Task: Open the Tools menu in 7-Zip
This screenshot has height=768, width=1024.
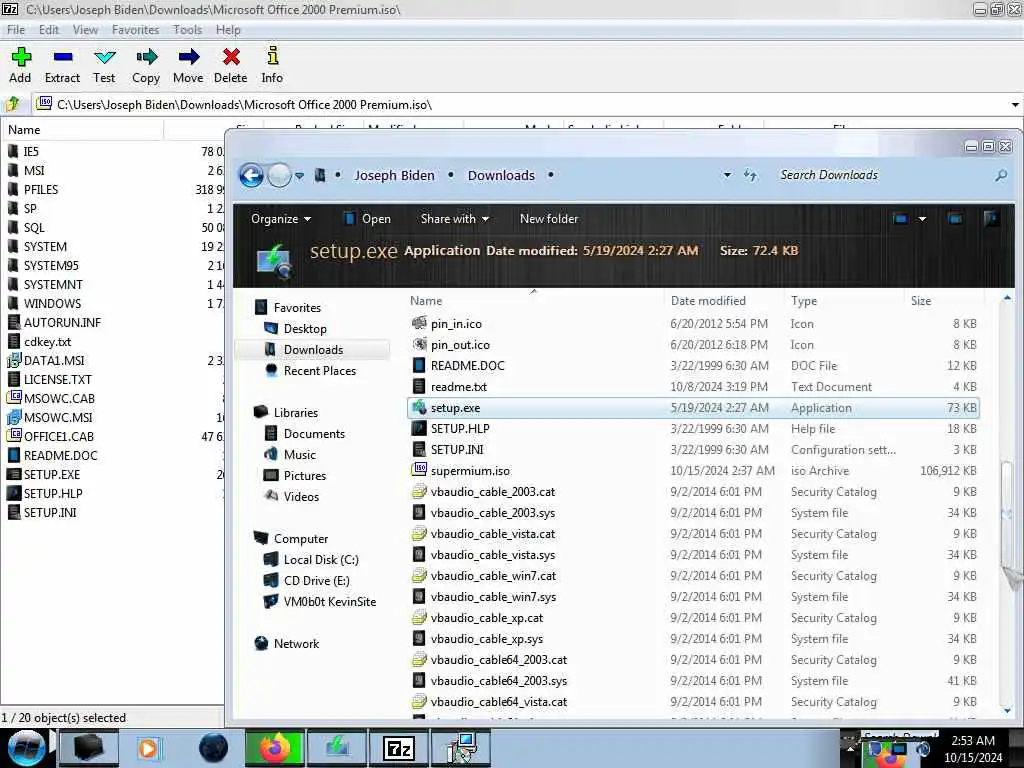Action: tap(187, 29)
